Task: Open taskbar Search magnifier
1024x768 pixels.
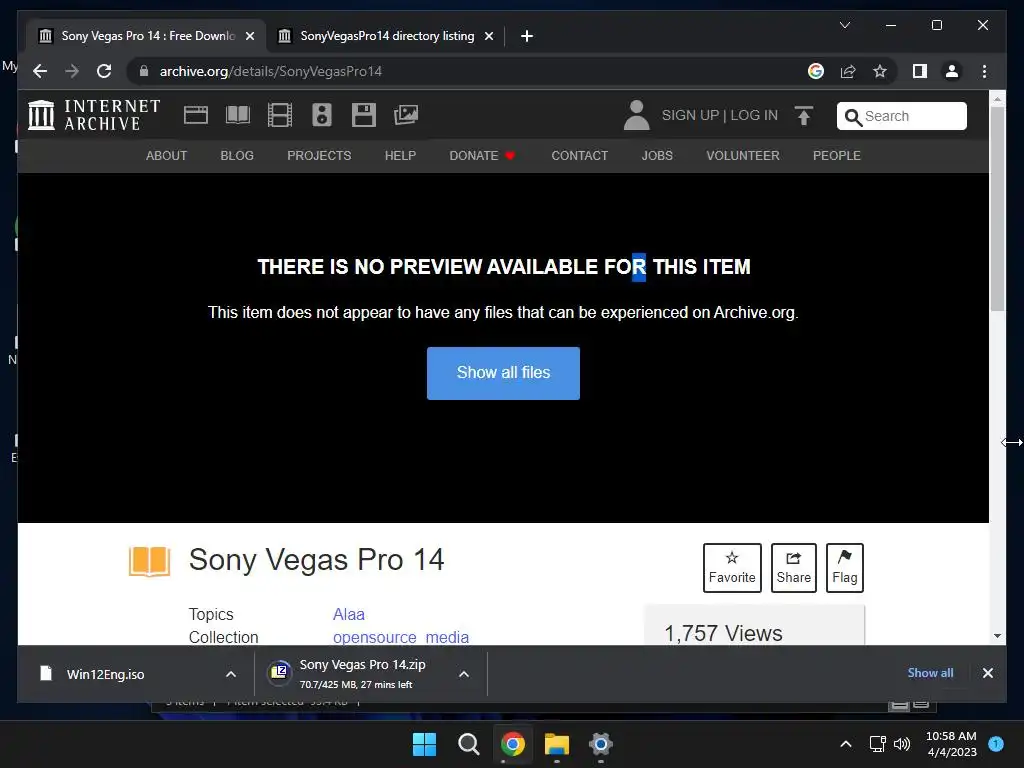Action: click(x=468, y=744)
